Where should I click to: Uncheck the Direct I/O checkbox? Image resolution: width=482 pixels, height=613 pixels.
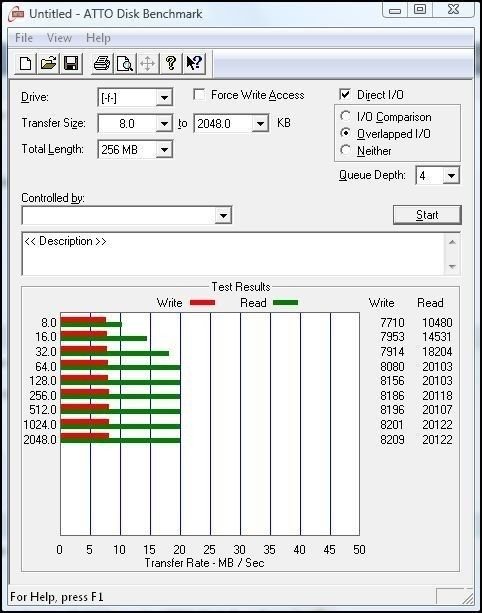click(x=345, y=95)
